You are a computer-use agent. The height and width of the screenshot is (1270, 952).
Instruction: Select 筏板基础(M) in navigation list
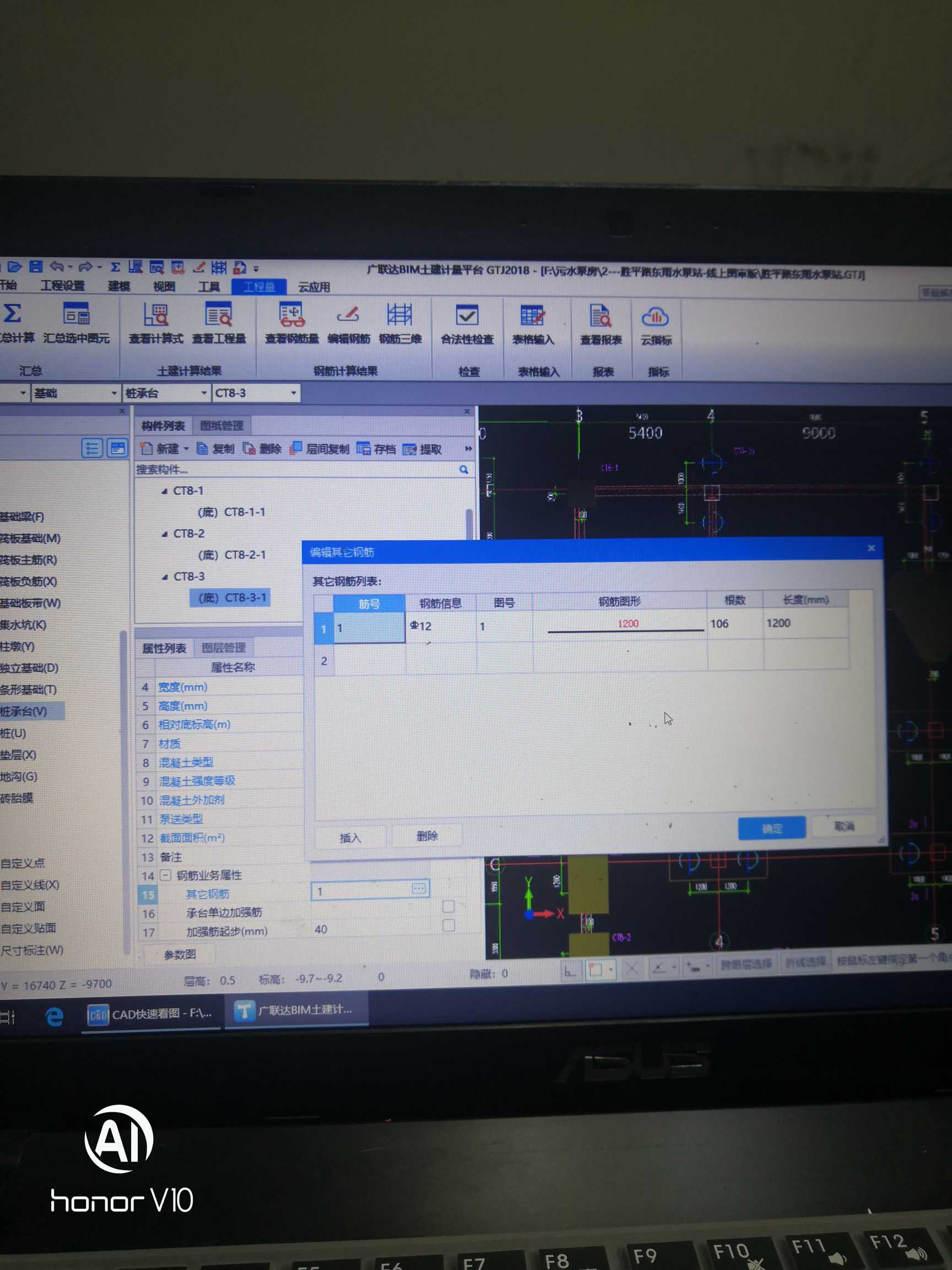30,539
